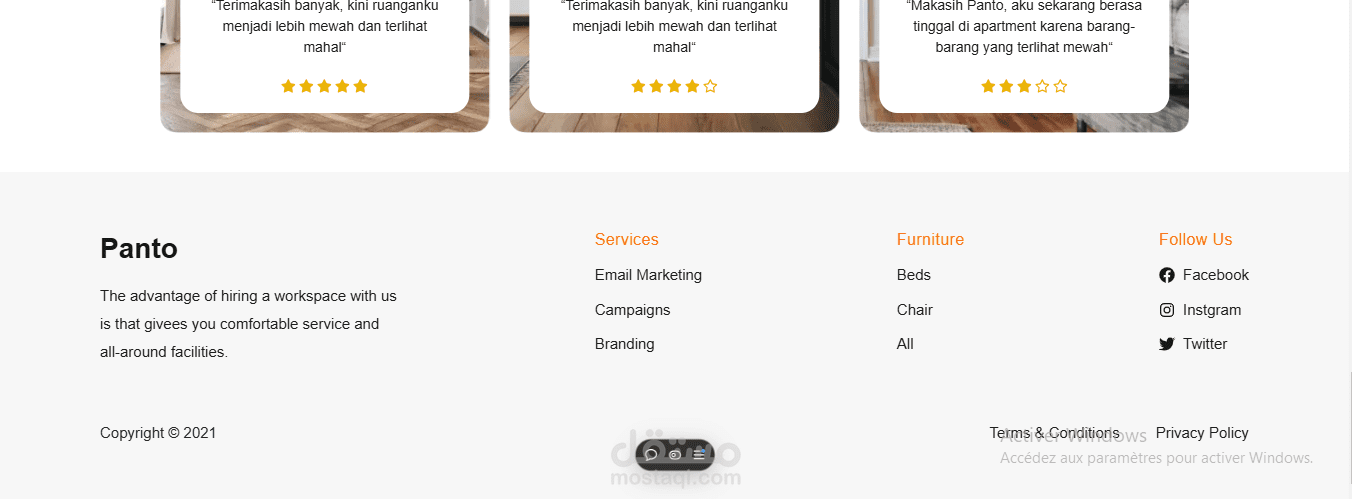Click the Twitter bird icon
Image resolution: width=1352 pixels, height=499 pixels.
click(1166, 344)
